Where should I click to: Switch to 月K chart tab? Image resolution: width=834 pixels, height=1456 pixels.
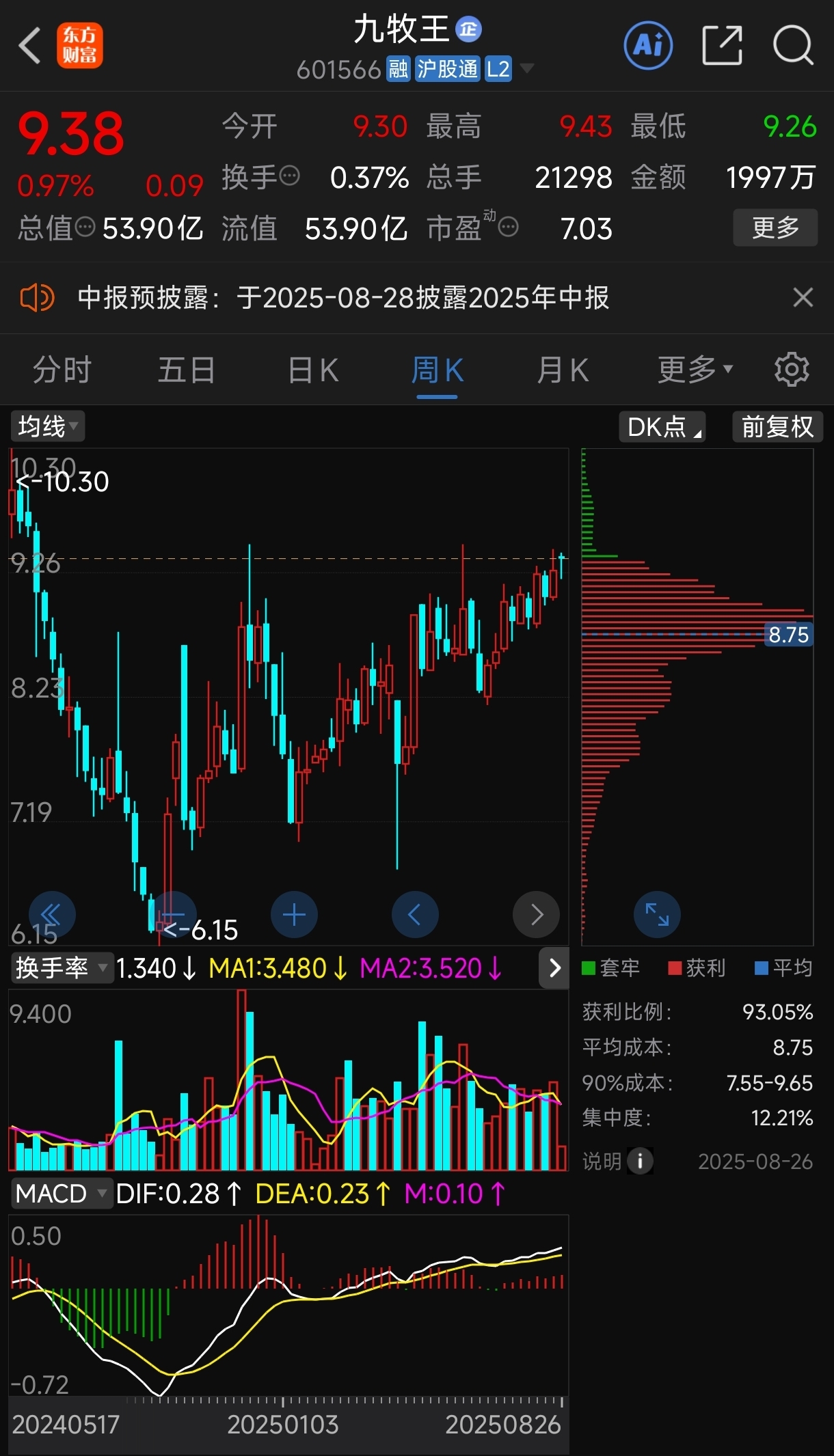(x=563, y=370)
